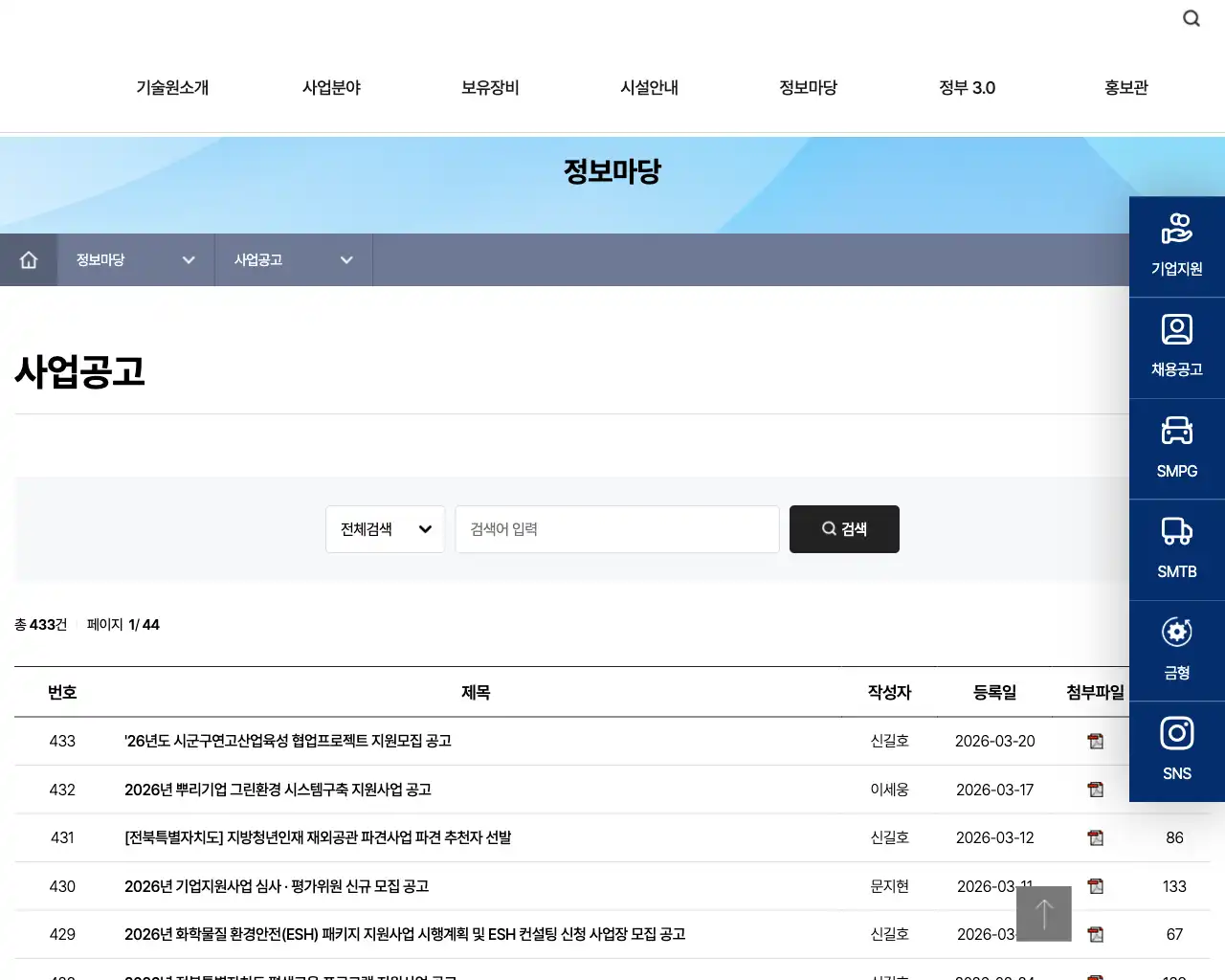Click the 금형 gear icon
This screenshot has height=980, width=1225.
pyautogui.click(x=1176, y=651)
